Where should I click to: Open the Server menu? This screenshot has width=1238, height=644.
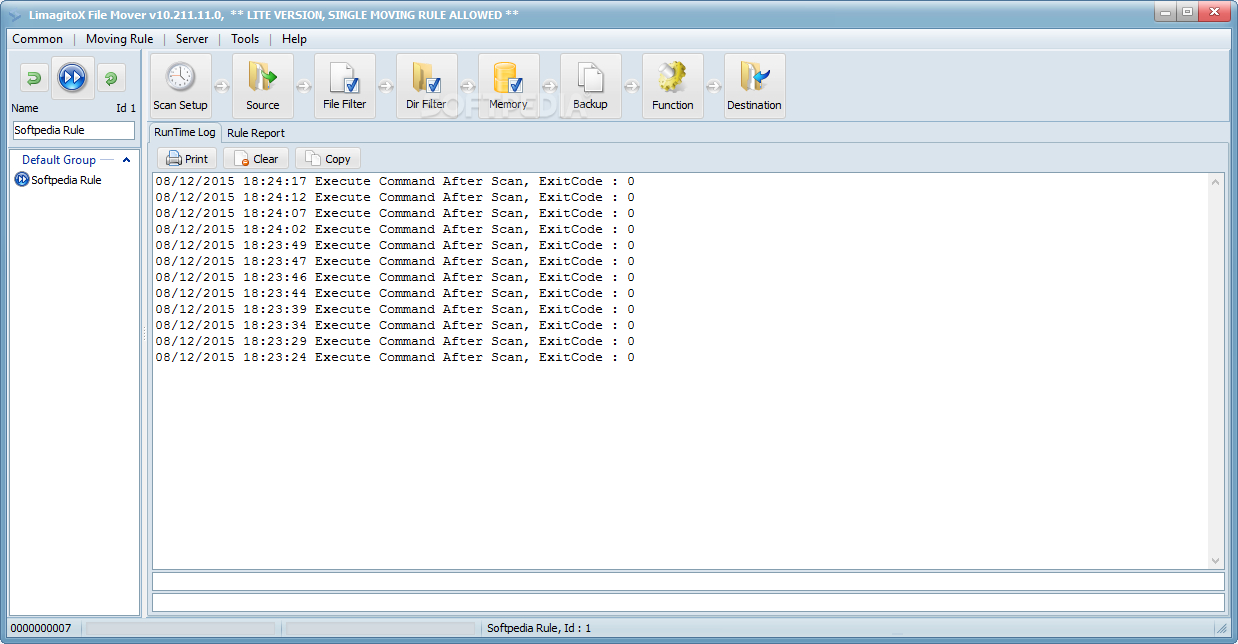[x=192, y=39]
